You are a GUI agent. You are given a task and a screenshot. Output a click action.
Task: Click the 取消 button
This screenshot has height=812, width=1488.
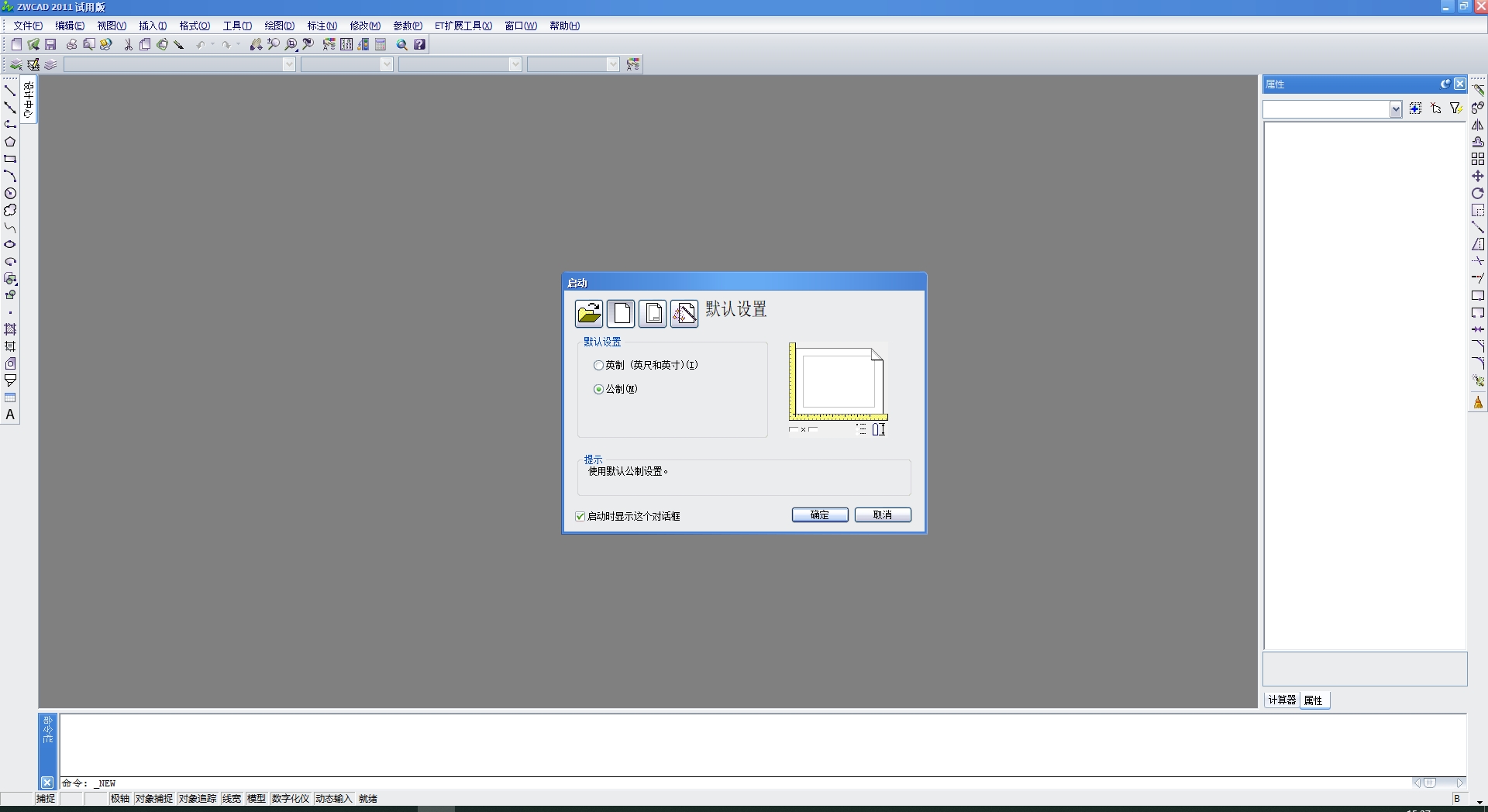coord(883,515)
